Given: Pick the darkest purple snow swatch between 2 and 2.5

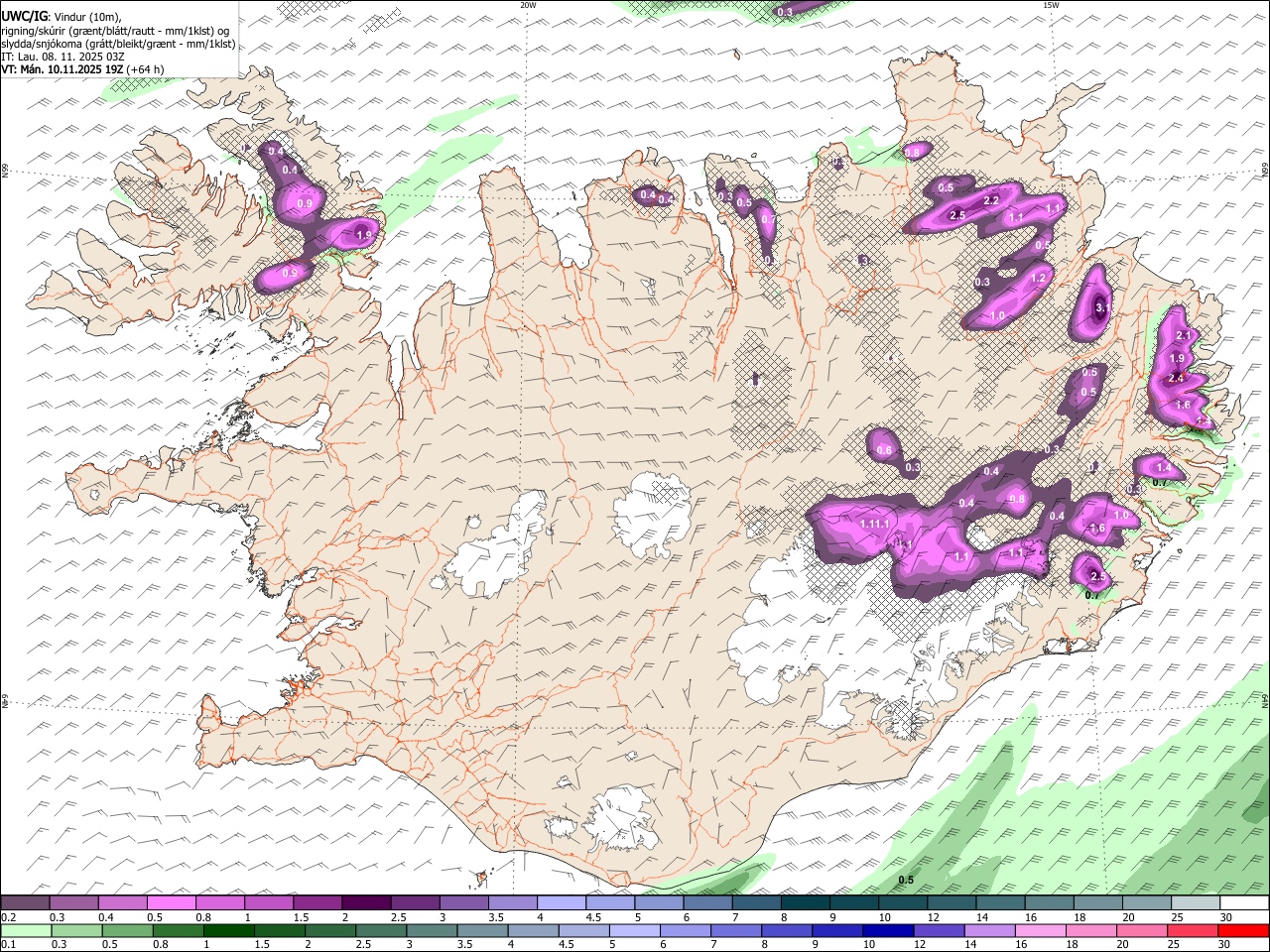Looking at the screenshot, I should [x=366, y=903].
